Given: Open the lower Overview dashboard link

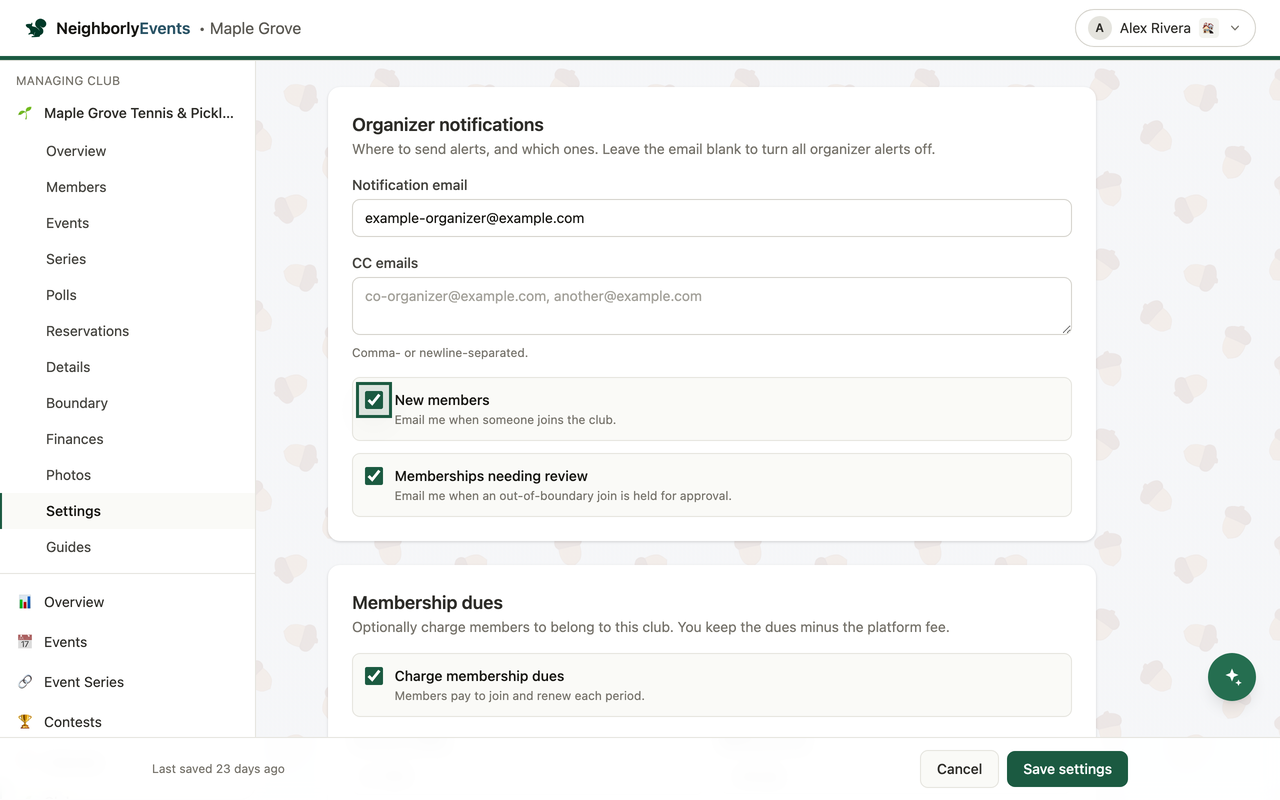Looking at the screenshot, I should pyautogui.click(x=74, y=602).
